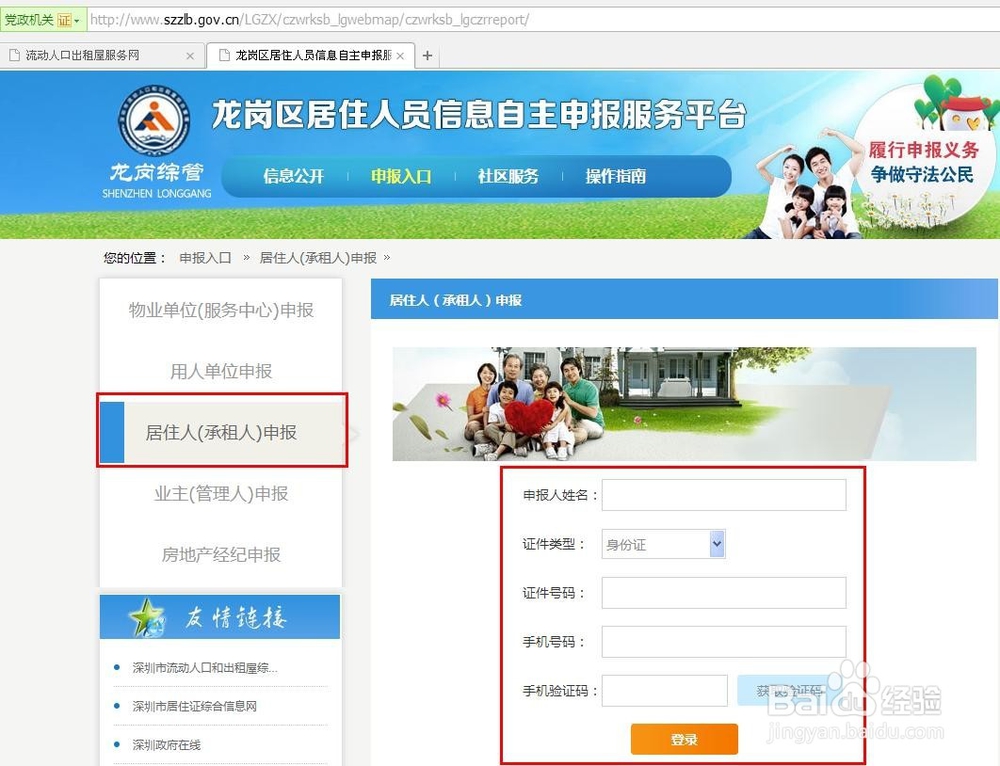Click the 手机验证码 input field
The image size is (1000, 766).
pyautogui.click(x=665, y=691)
